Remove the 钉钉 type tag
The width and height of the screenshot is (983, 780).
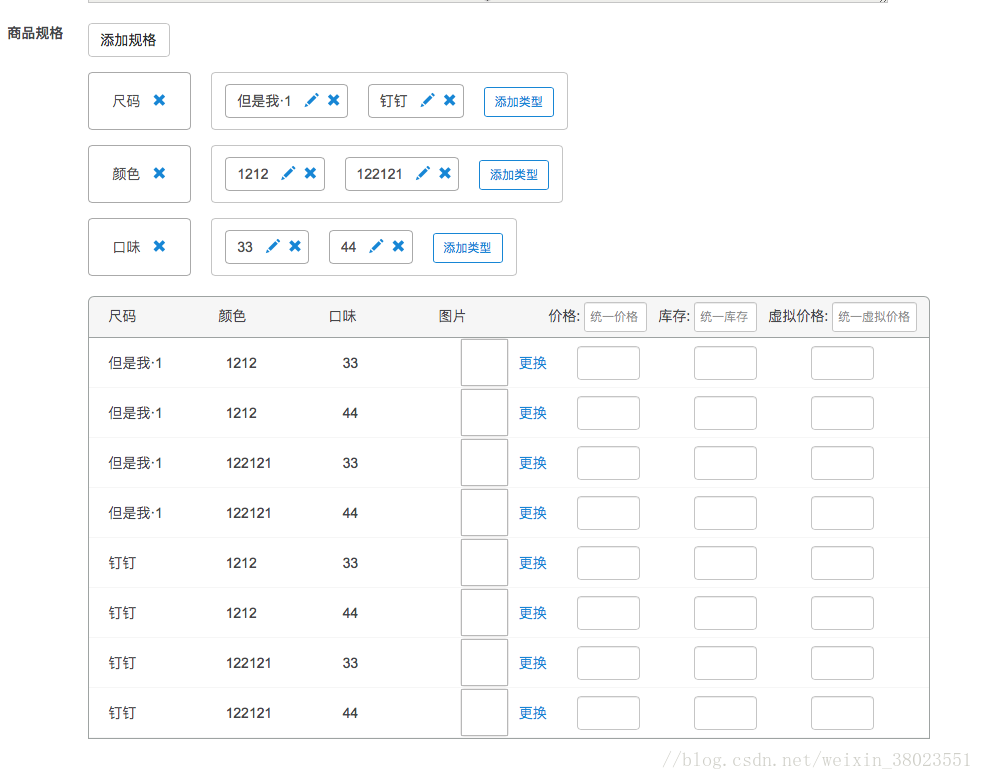449,100
